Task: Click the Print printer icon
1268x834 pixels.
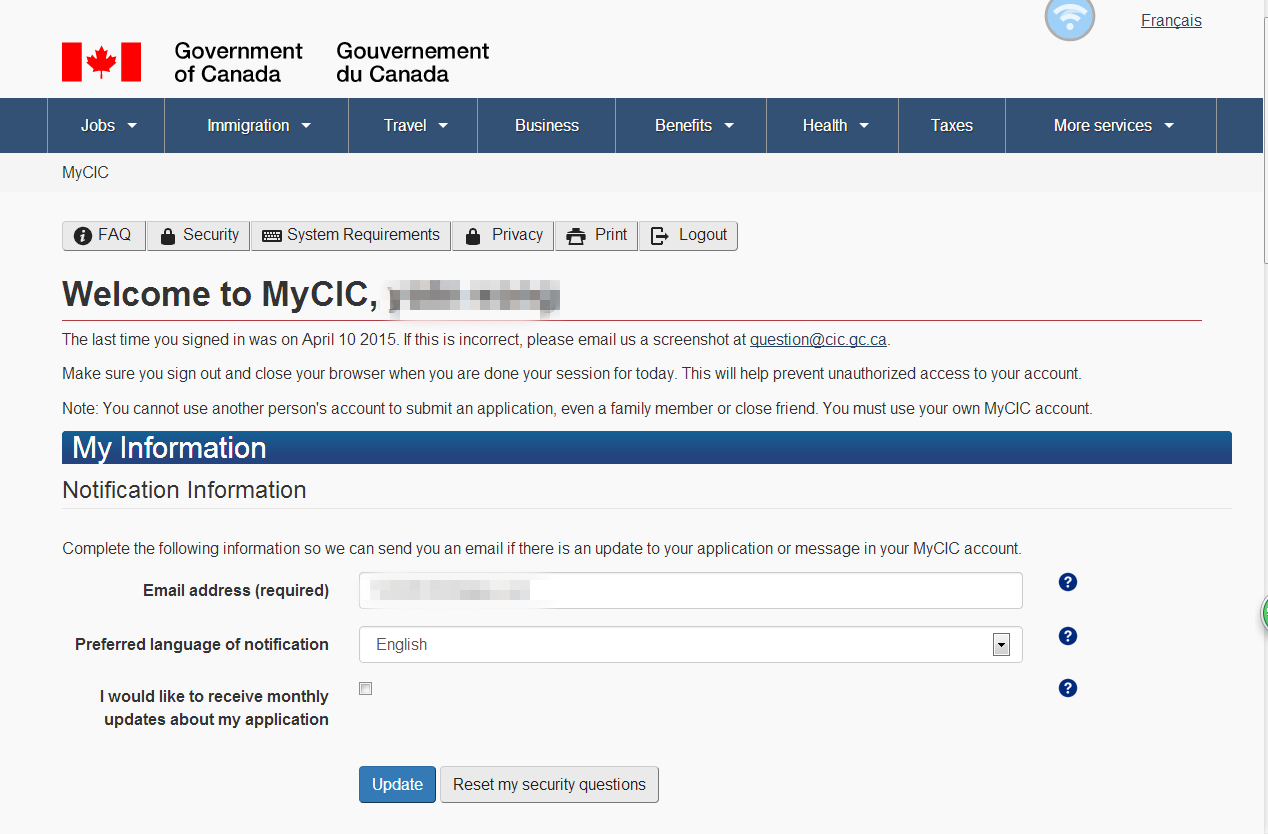Action: click(x=576, y=236)
